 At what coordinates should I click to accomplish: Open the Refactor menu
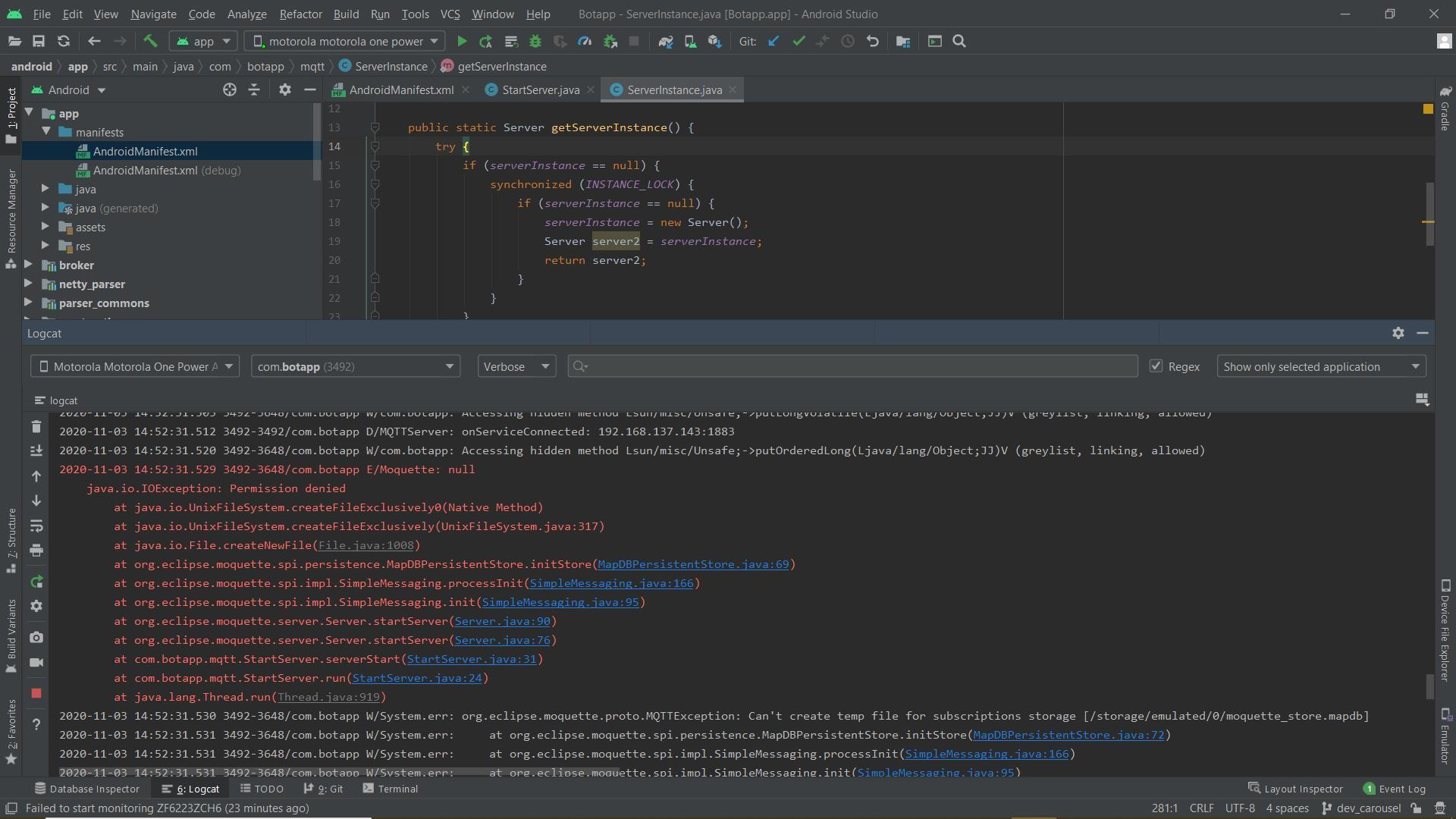[300, 14]
